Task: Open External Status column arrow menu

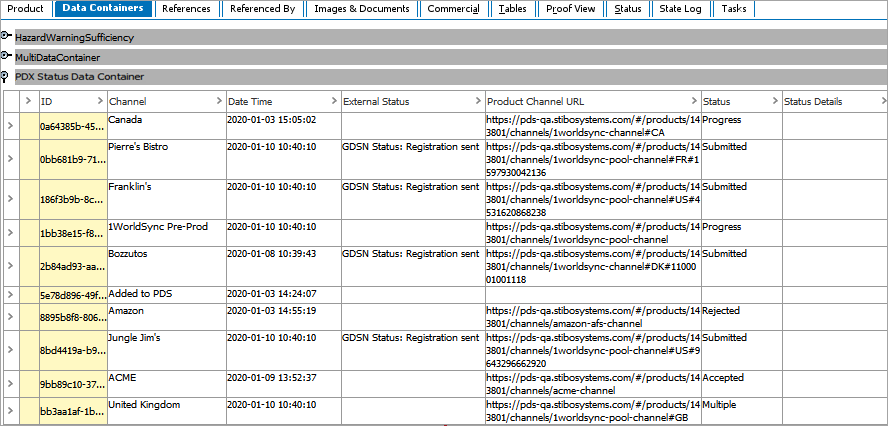Action: coord(477,101)
